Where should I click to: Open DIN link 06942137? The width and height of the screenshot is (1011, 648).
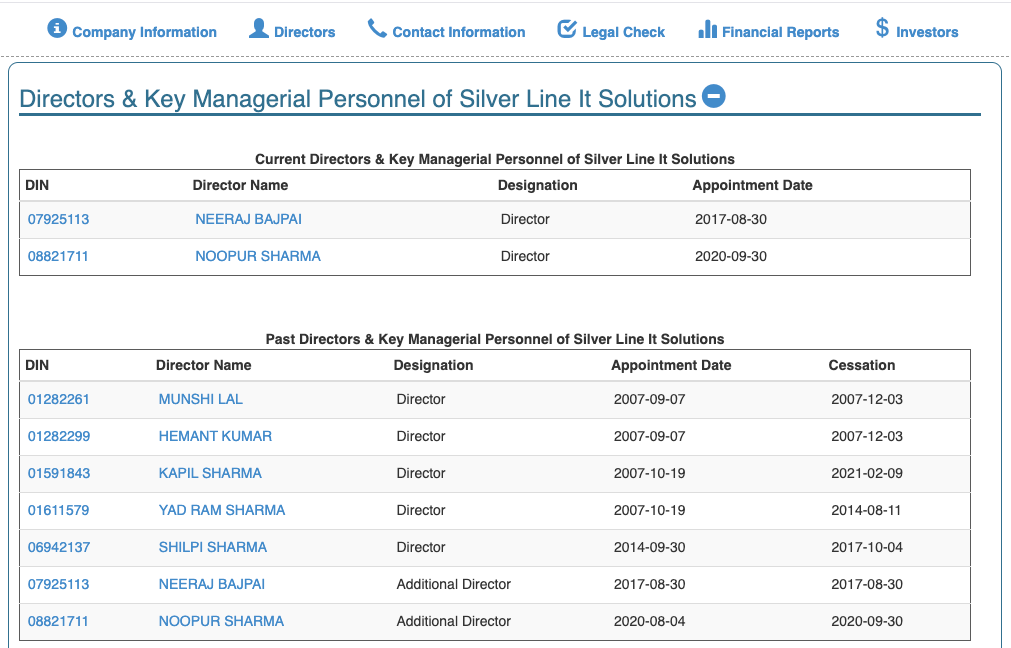coord(59,547)
